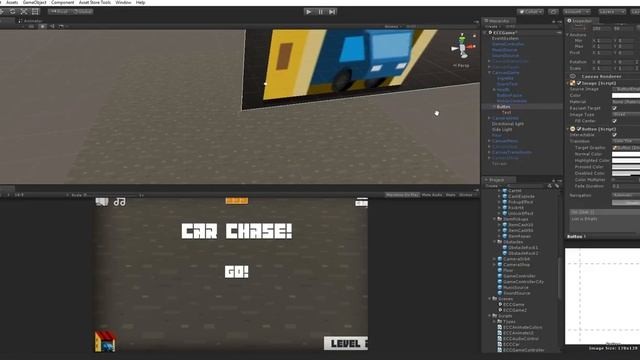640x360 pixels.
Task: Select Directional light in Hierarchy
Action: point(508,124)
